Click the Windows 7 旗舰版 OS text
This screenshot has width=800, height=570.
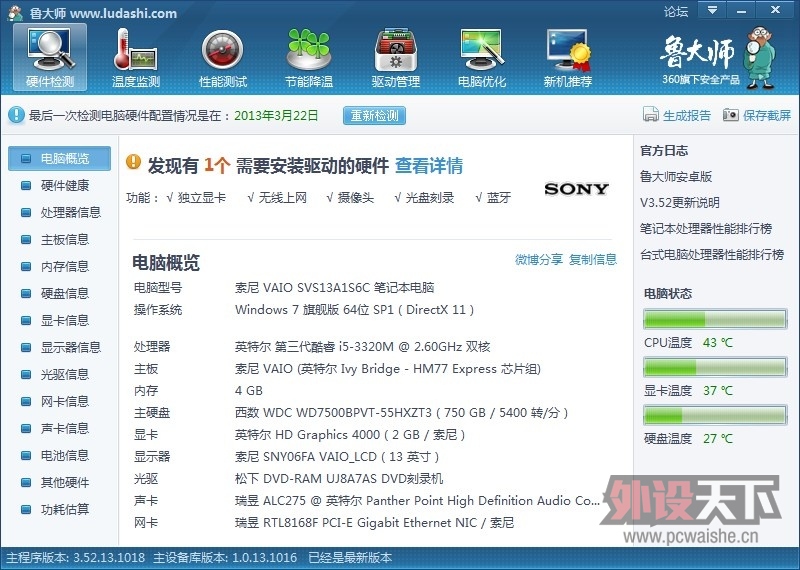(x=354, y=310)
